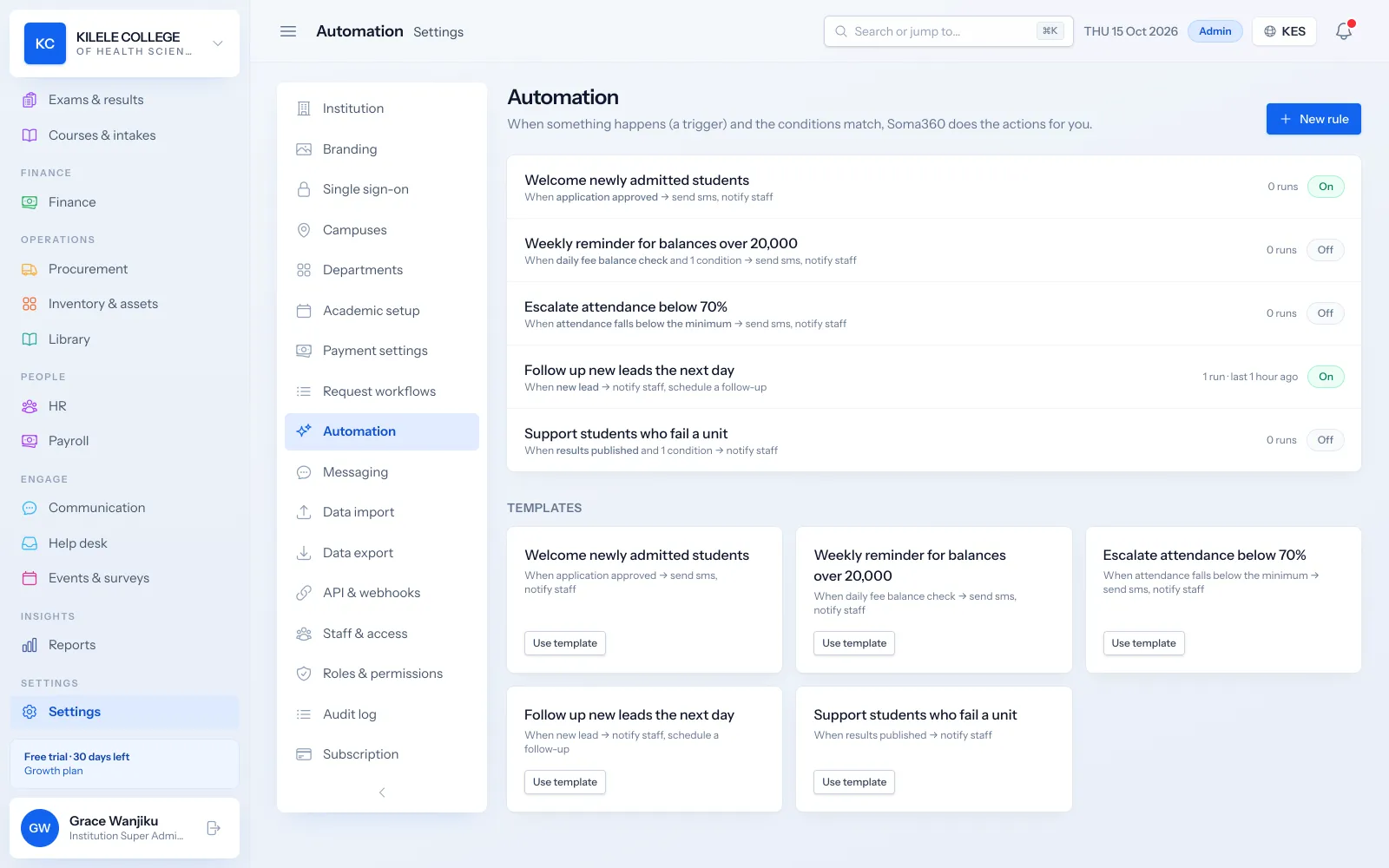Use the Support students who fail template
This screenshot has width=1389, height=868.
pos(854,782)
